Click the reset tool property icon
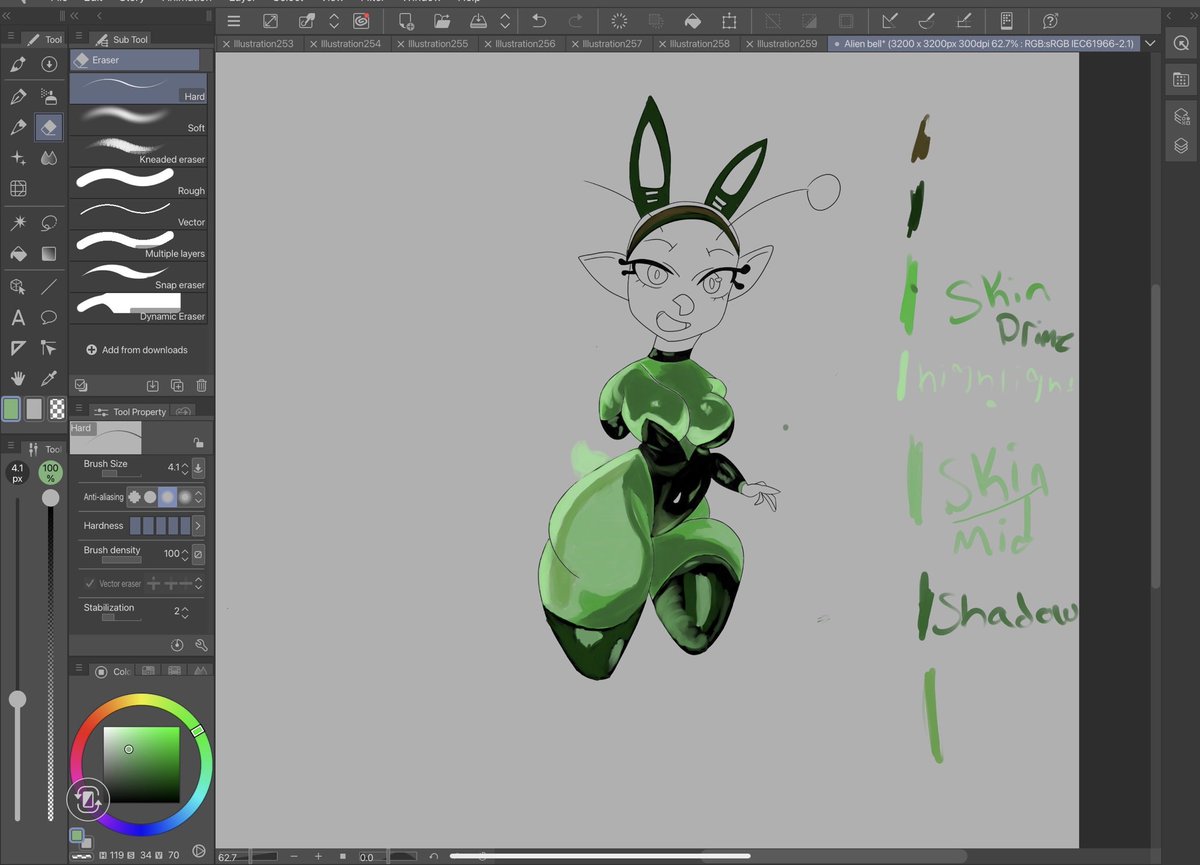Screen dimensions: 1200x865 point(177,645)
